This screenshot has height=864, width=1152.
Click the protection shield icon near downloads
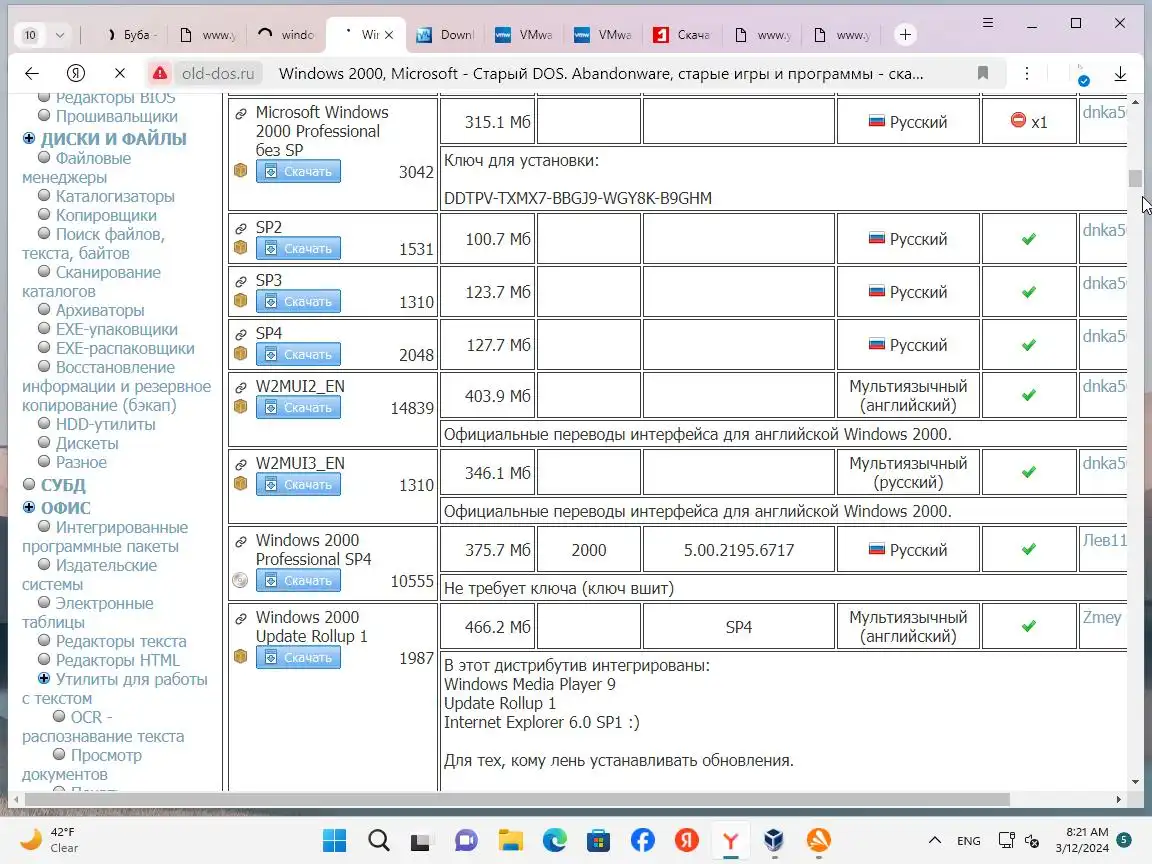pyautogui.click(x=1084, y=77)
